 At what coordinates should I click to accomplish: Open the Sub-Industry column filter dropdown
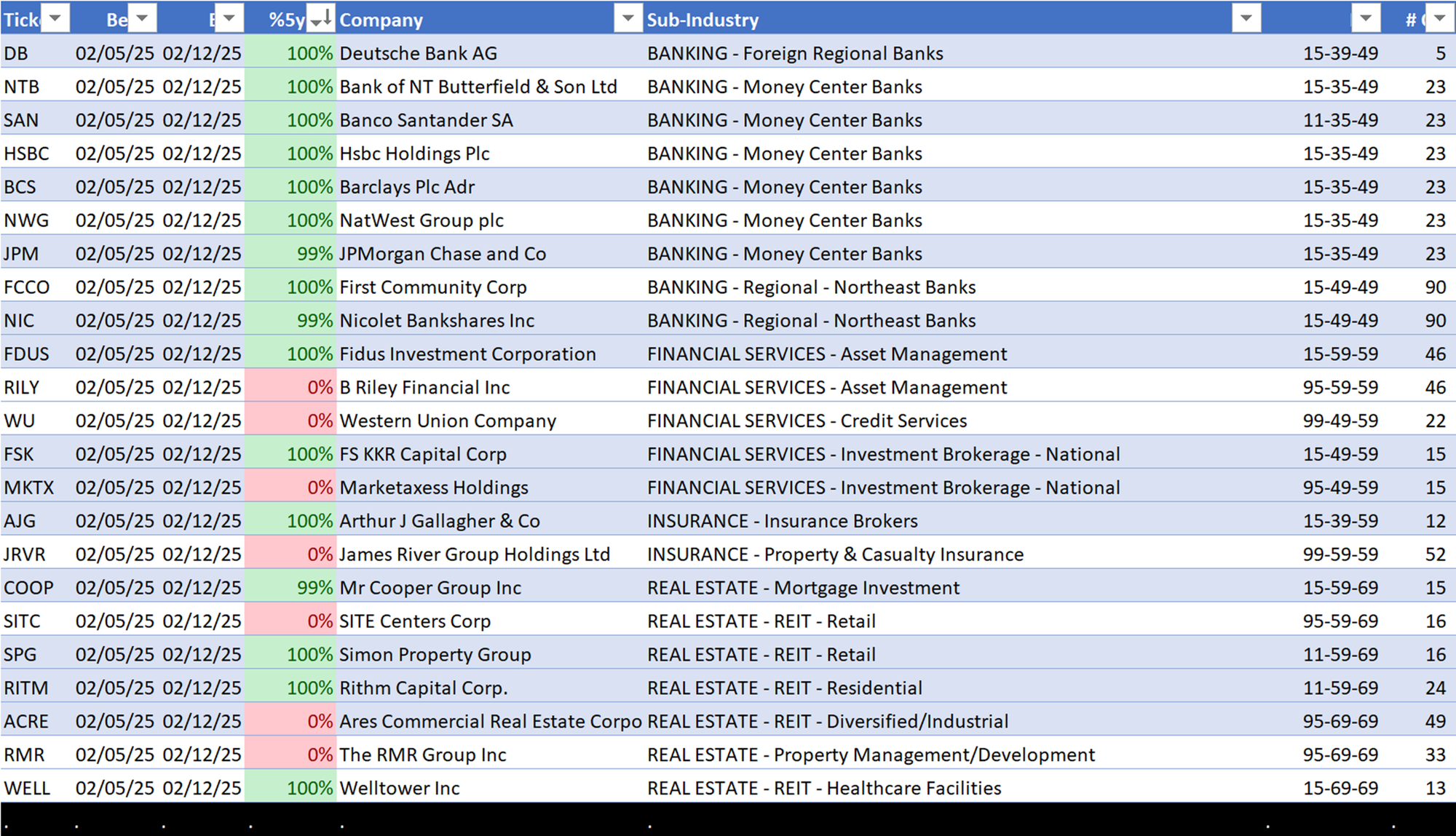click(1246, 19)
